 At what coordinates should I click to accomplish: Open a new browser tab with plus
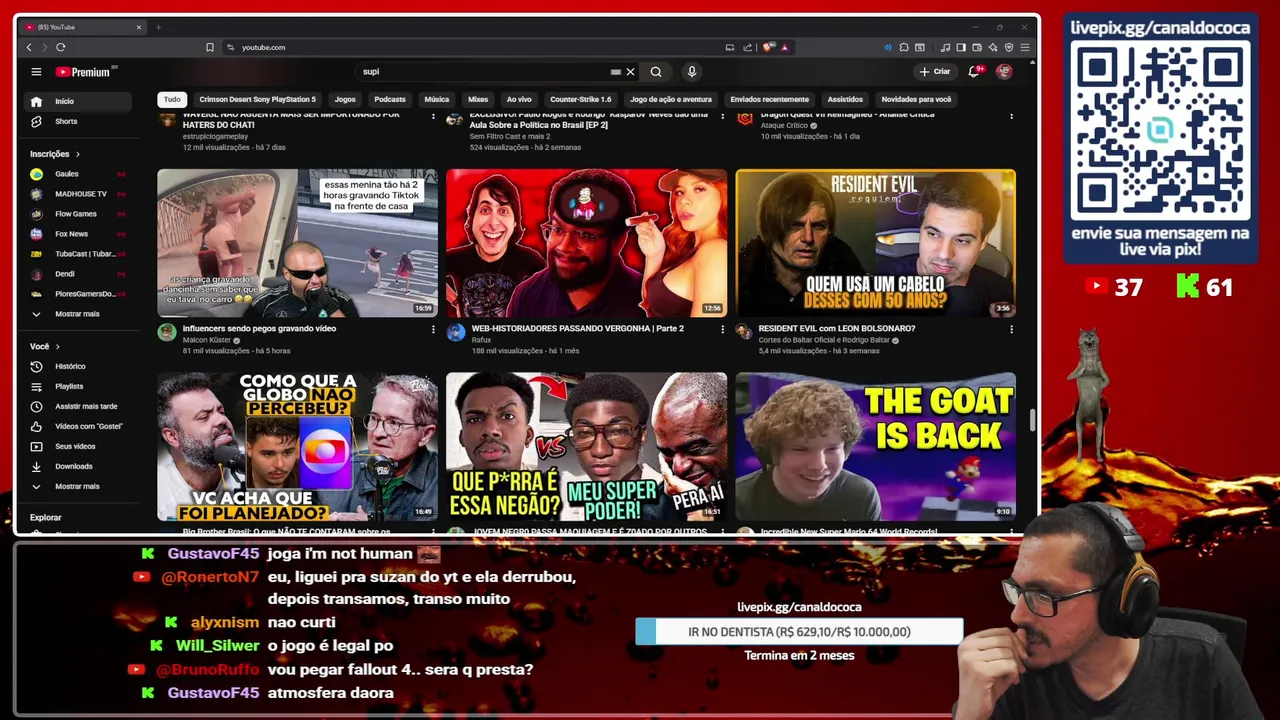point(158,27)
